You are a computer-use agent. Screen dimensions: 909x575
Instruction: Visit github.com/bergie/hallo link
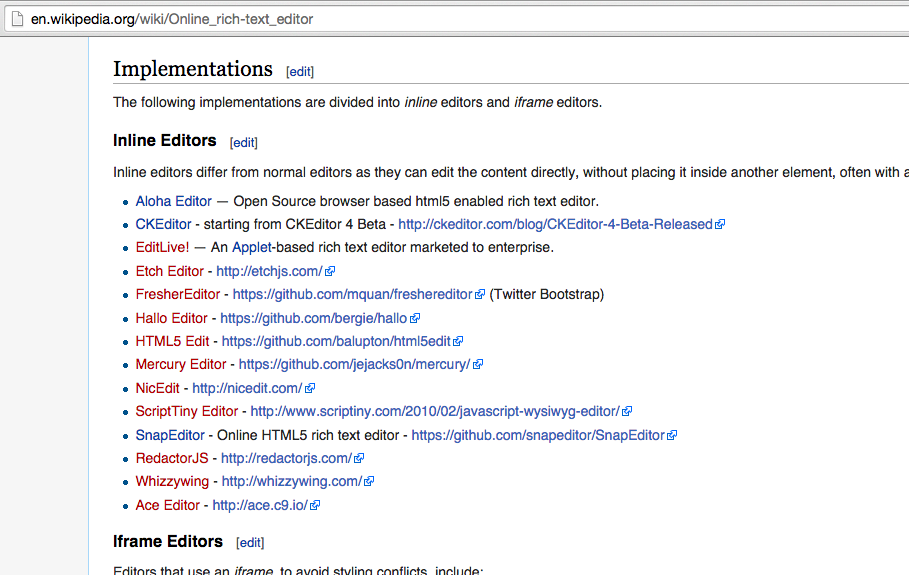(x=314, y=318)
